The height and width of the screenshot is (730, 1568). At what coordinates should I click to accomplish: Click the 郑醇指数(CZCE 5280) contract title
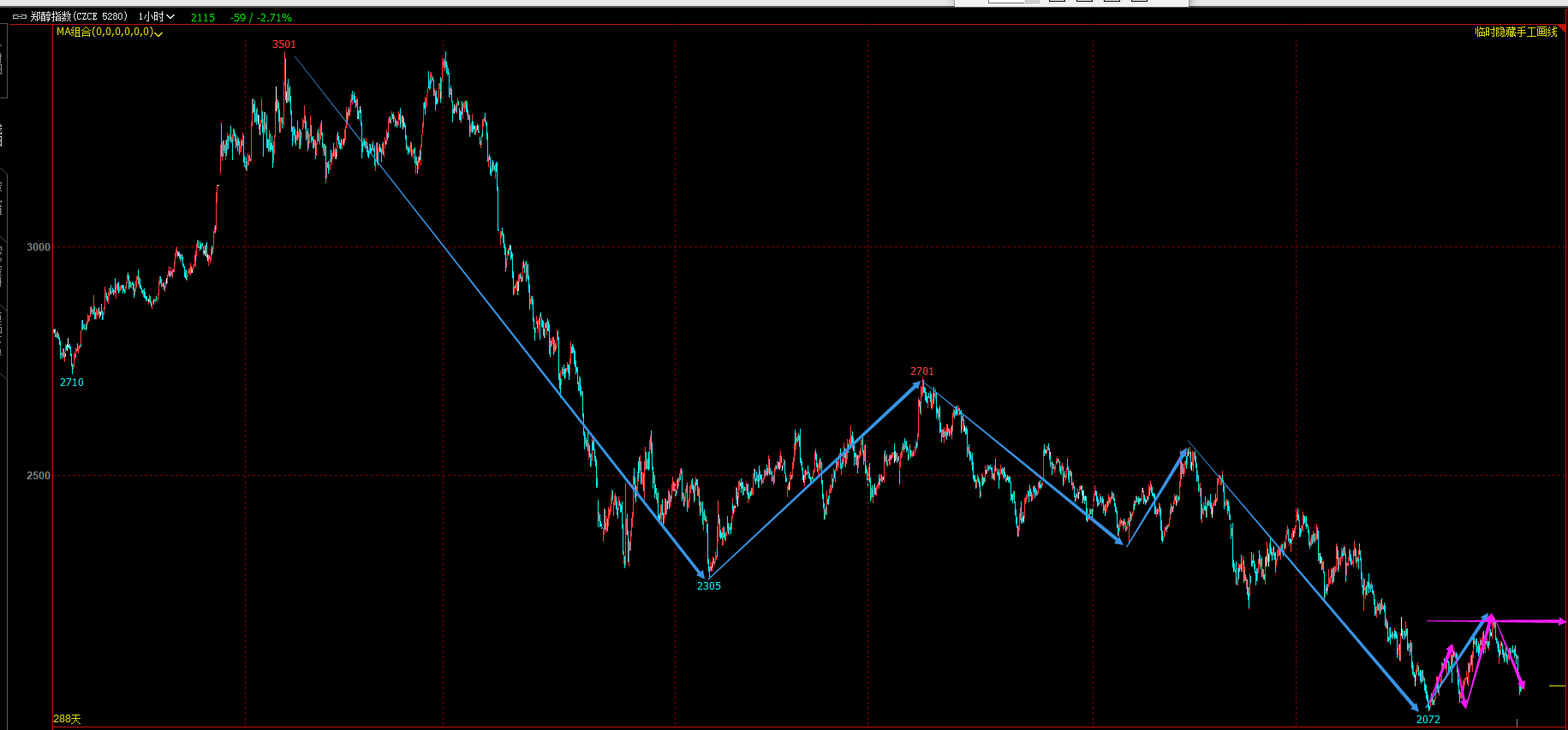(79, 17)
